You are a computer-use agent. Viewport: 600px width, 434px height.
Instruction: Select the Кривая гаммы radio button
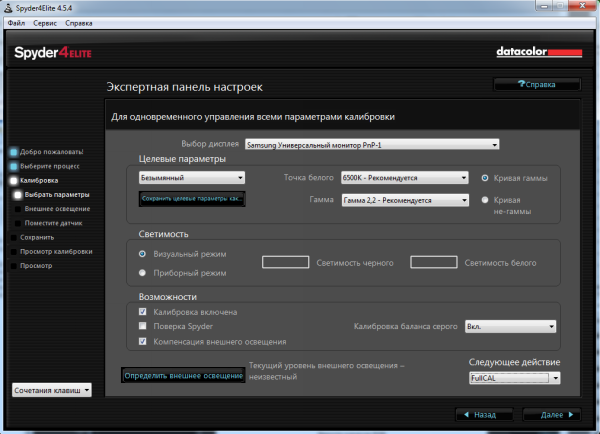(485, 178)
